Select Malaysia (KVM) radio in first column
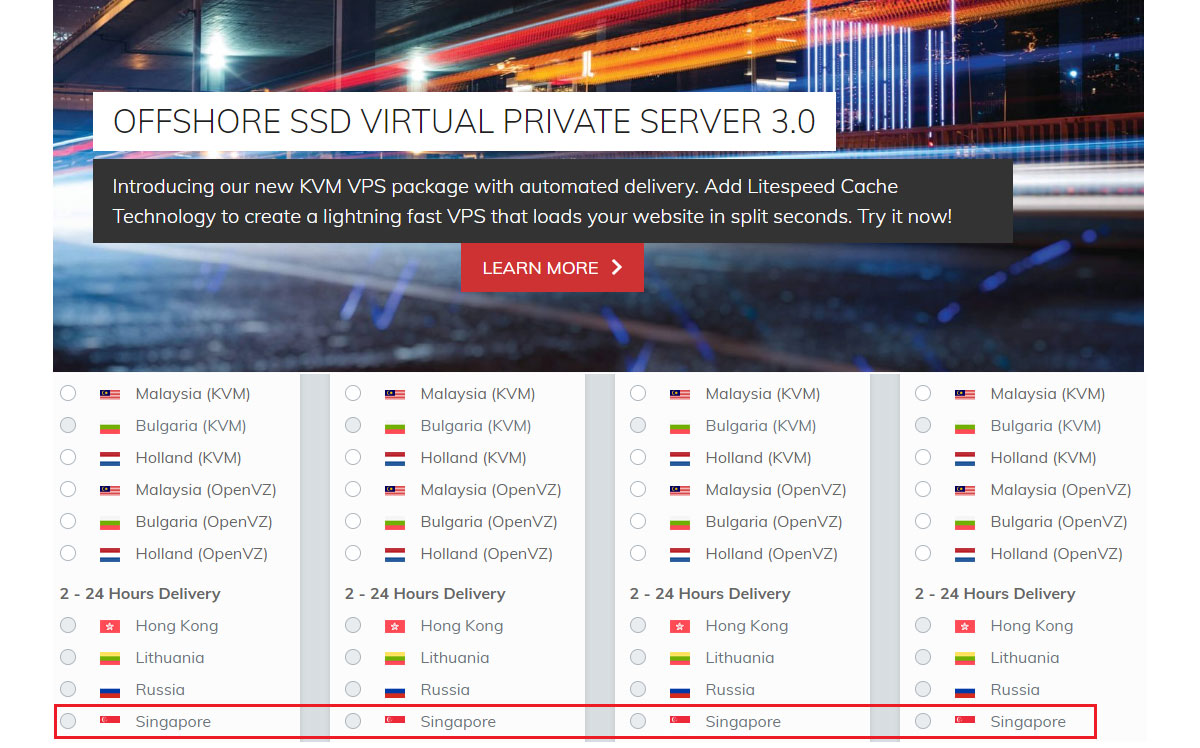This screenshot has width=1200, height=748. (x=68, y=393)
